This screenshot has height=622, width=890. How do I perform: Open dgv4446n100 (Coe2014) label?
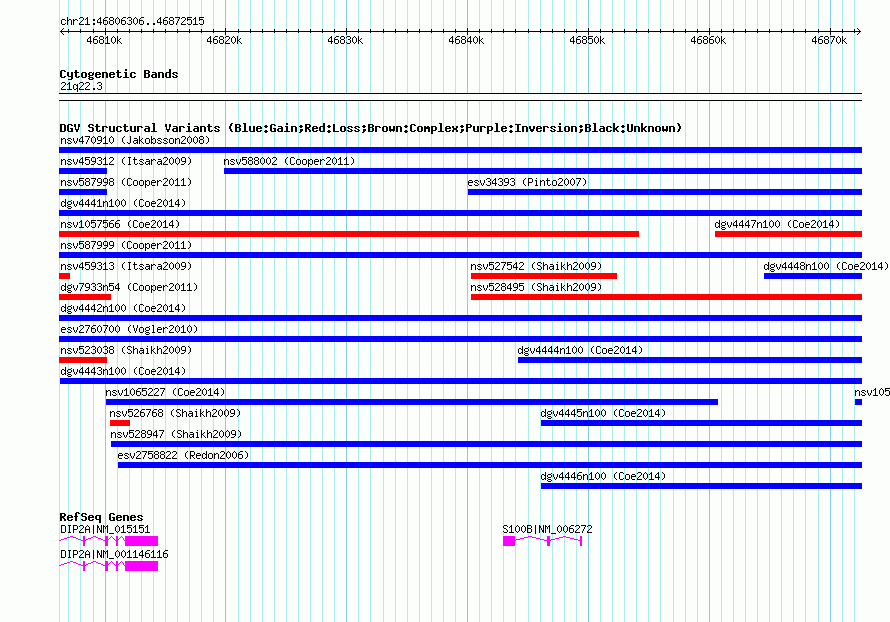tap(603, 476)
